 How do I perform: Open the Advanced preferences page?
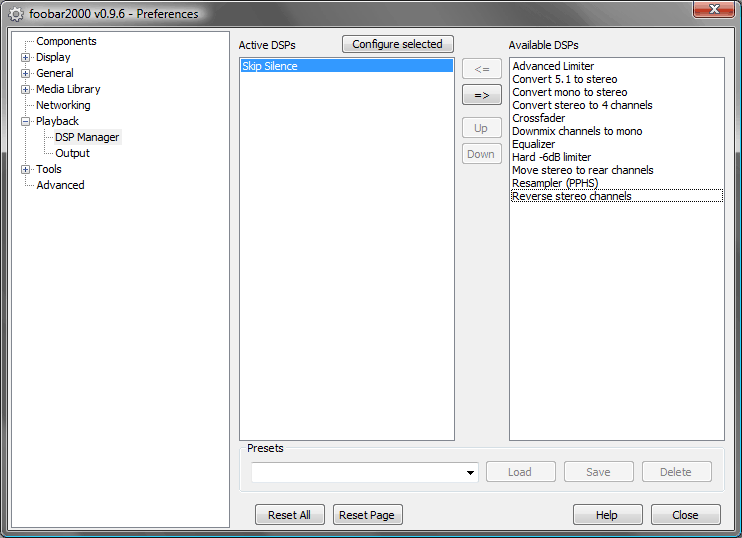click(60, 185)
